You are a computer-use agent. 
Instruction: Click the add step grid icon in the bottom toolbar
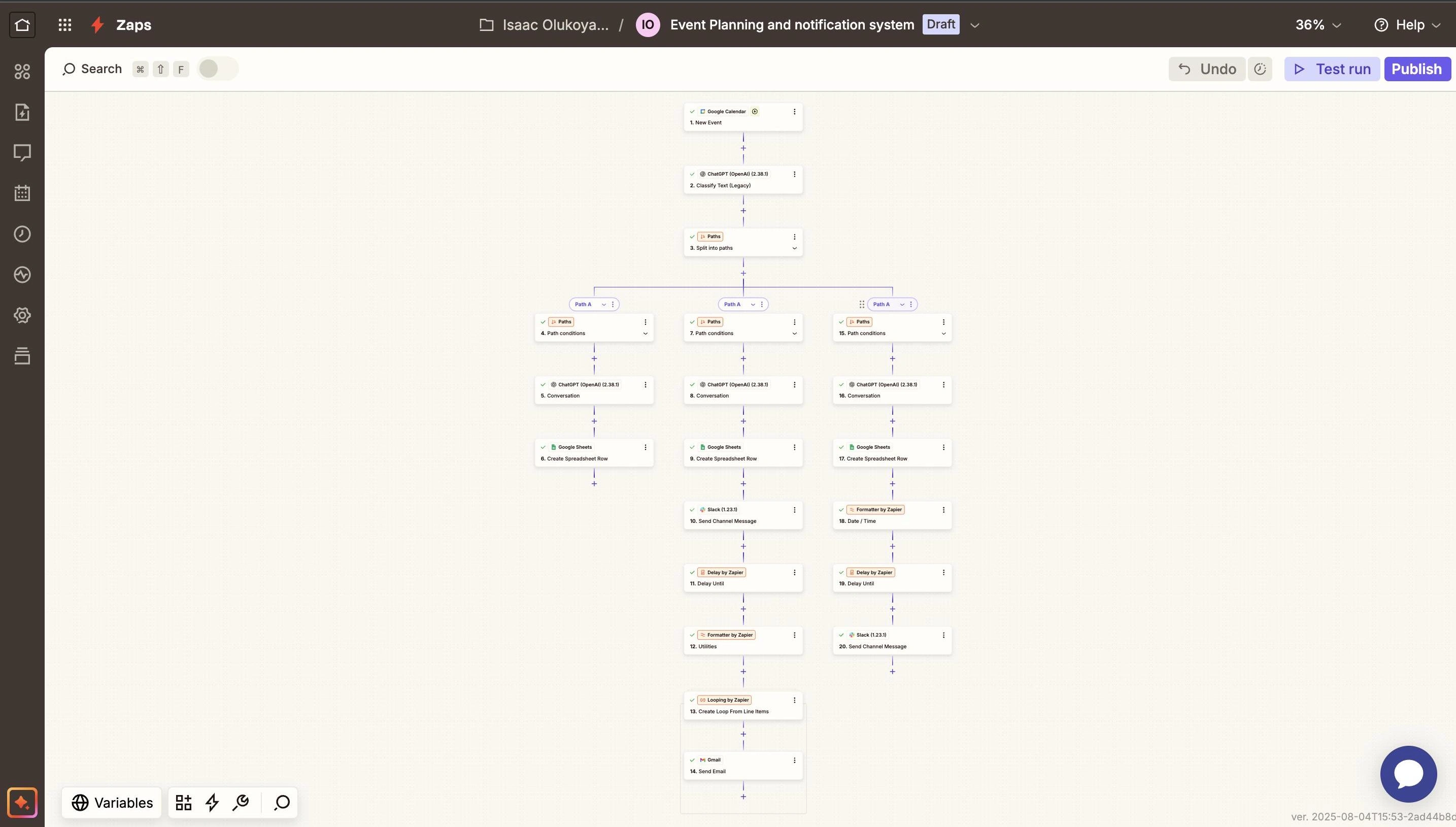pos(183,803)
